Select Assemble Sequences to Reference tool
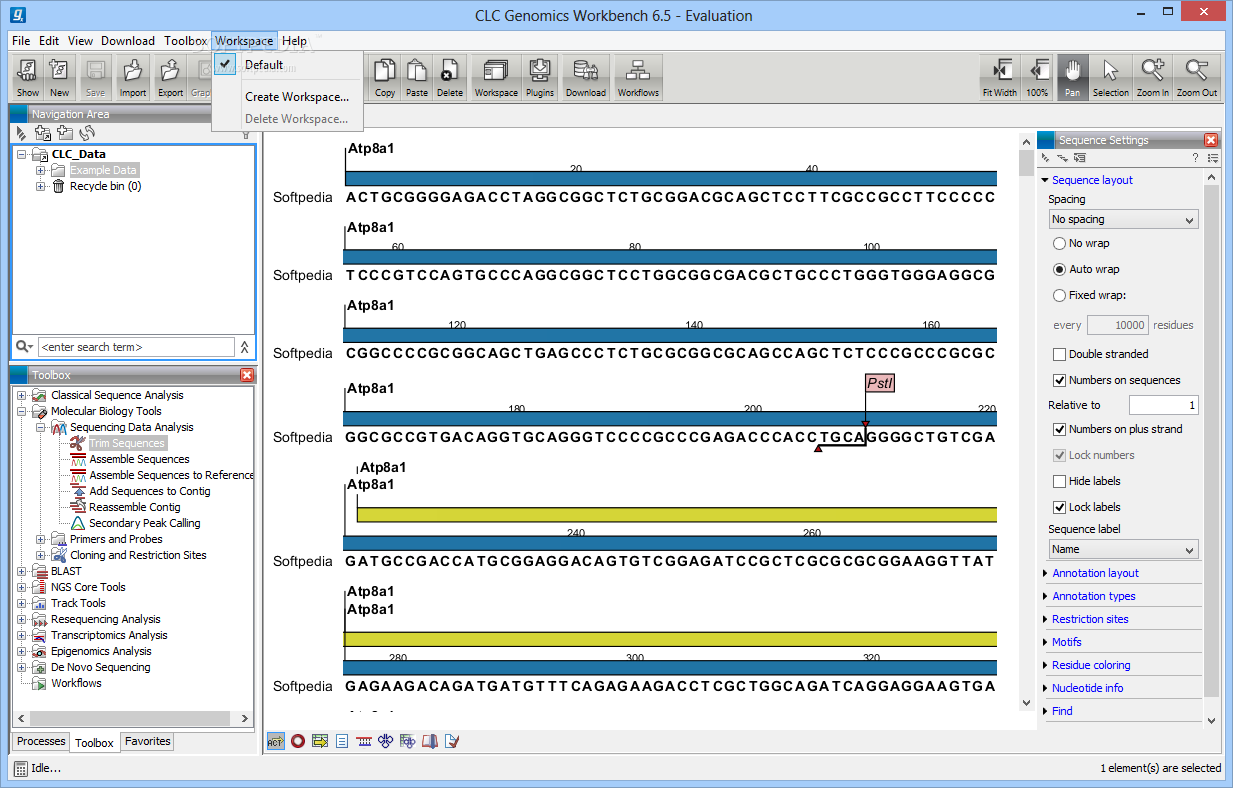The height and width of the screenshot is (788, 1233). (x=171, y=475)
